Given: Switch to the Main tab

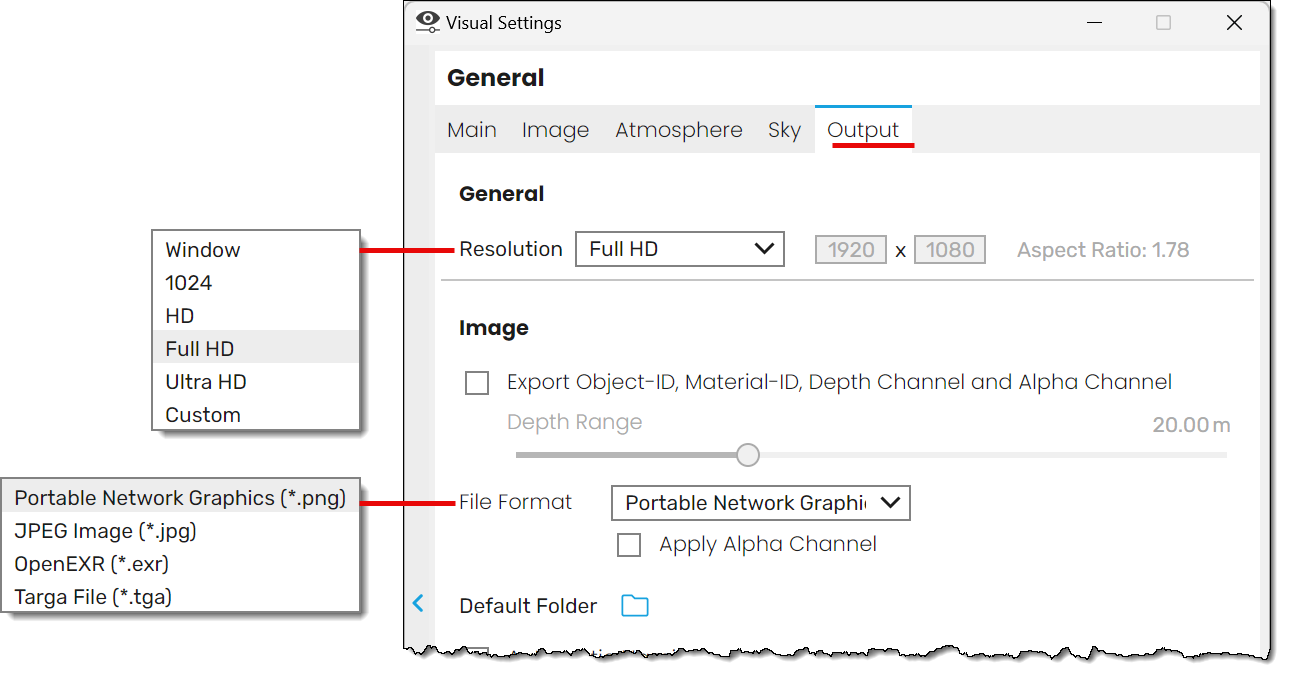Looking at the screenshot, I should coord(471,129).
